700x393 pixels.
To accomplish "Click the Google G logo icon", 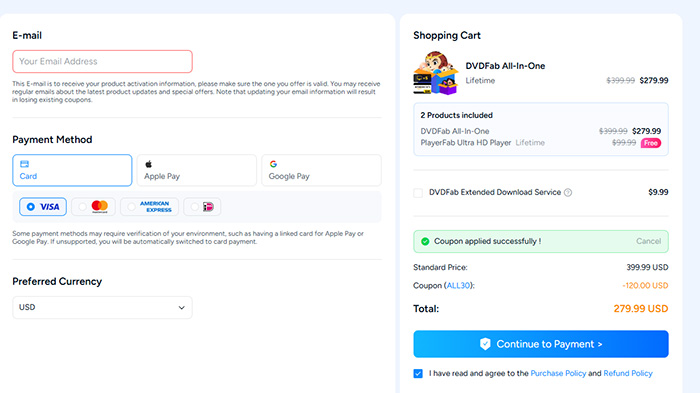I will point(273,164).
